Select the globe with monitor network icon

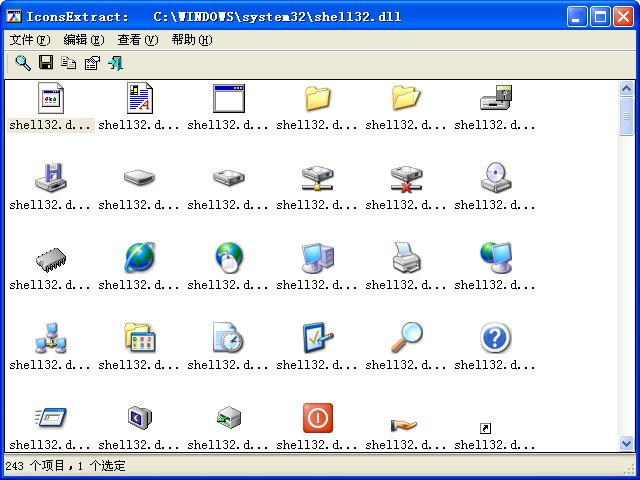pyautogui.click(x=496, y=258)
